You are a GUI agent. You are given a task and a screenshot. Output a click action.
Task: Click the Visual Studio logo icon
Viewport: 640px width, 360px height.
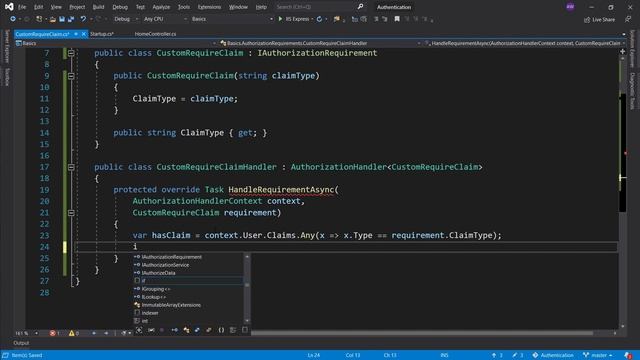point(9,7)
